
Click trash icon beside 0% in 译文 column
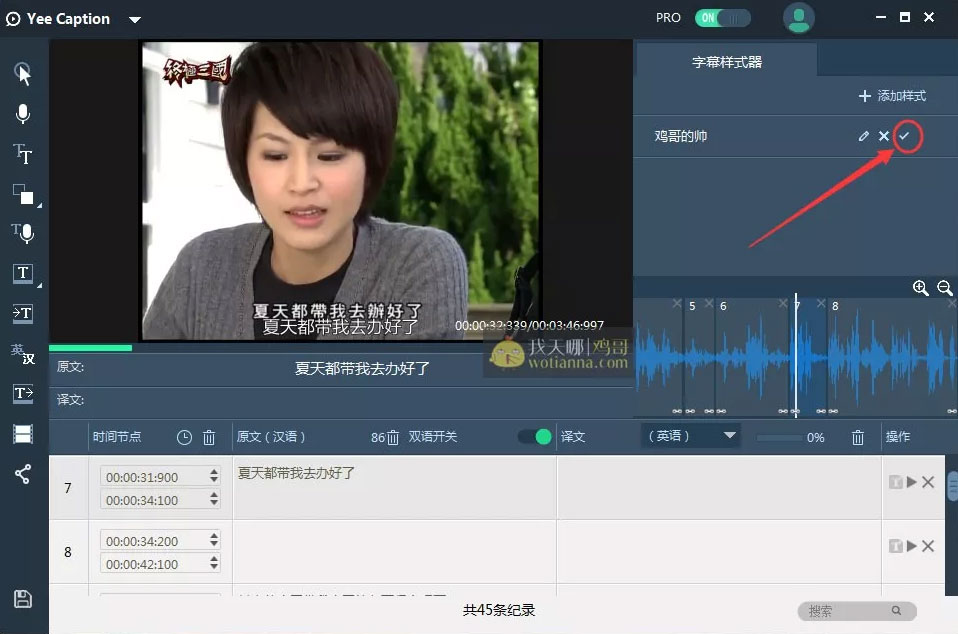pyautogui.click(x=858, y=437)
